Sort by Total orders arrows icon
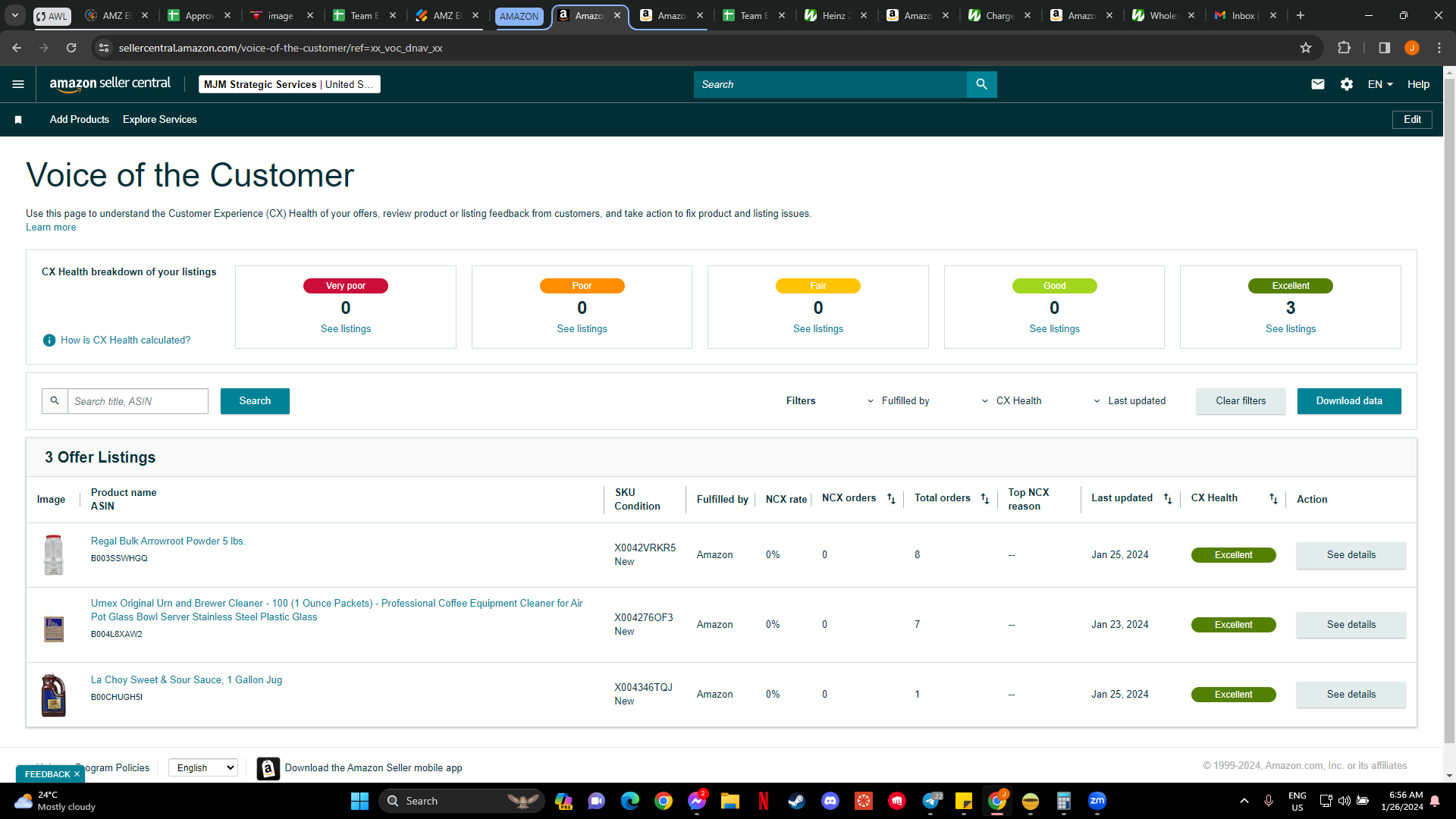This screenshot has width=1456, height=819. coord(984,499)
